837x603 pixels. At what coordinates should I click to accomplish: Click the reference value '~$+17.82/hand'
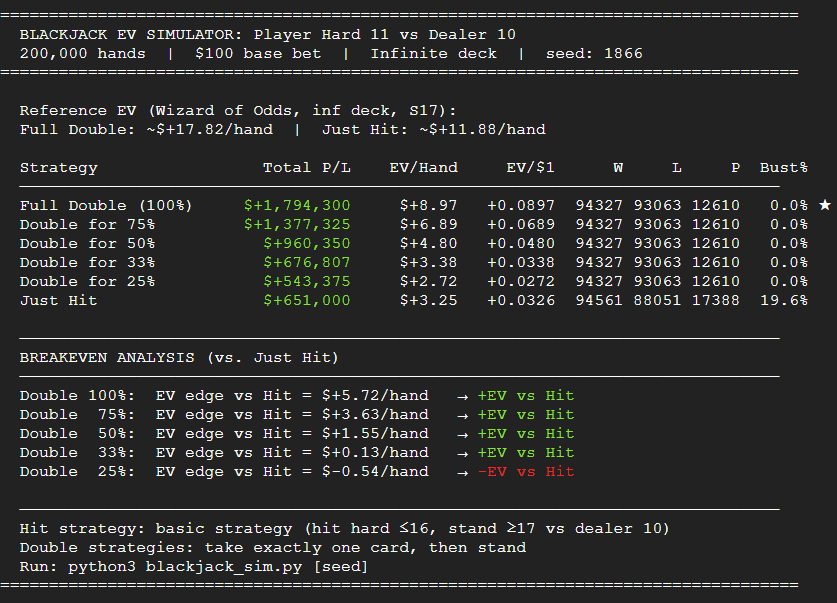pos(210,130)
